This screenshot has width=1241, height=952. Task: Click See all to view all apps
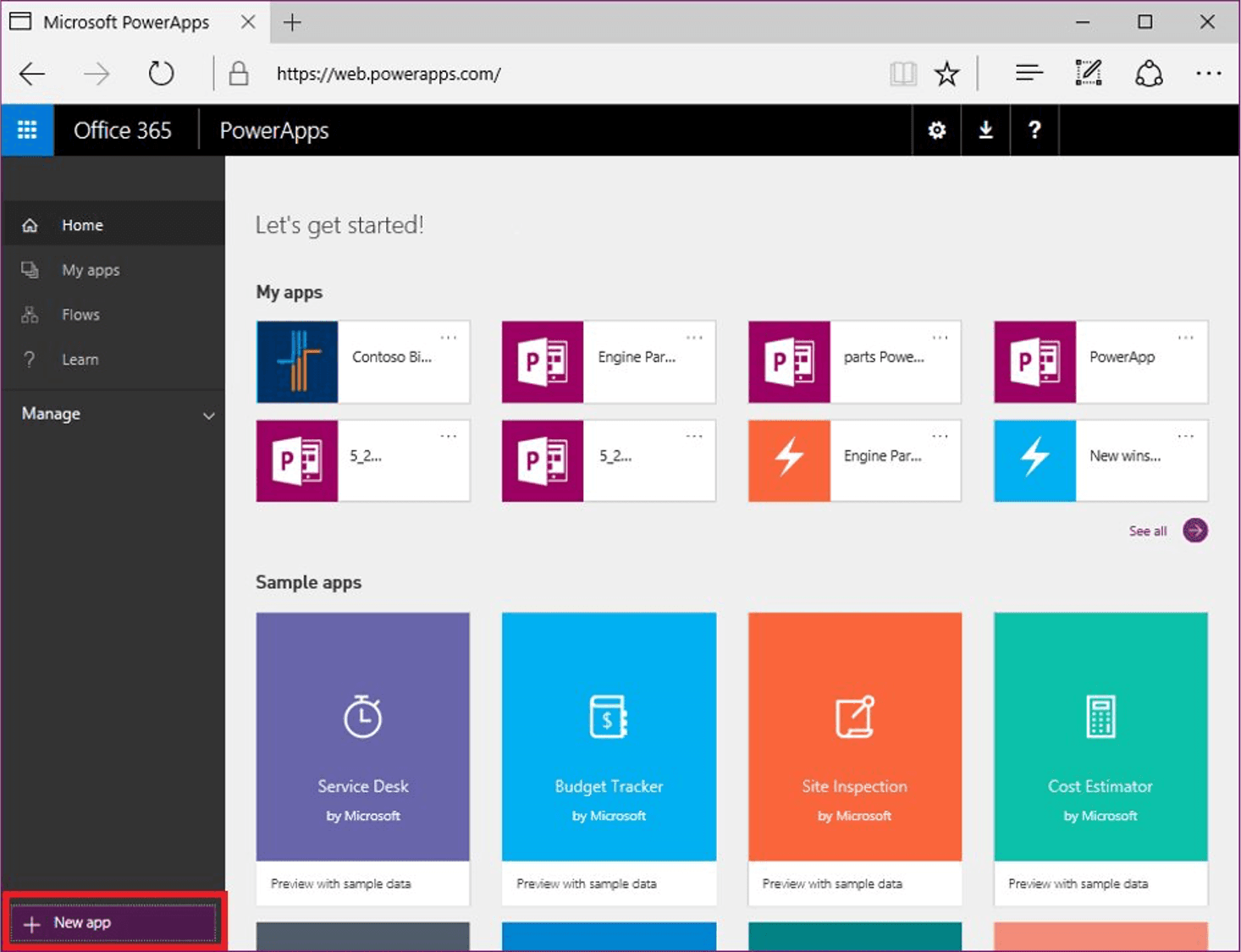(x=1148, y=531)
